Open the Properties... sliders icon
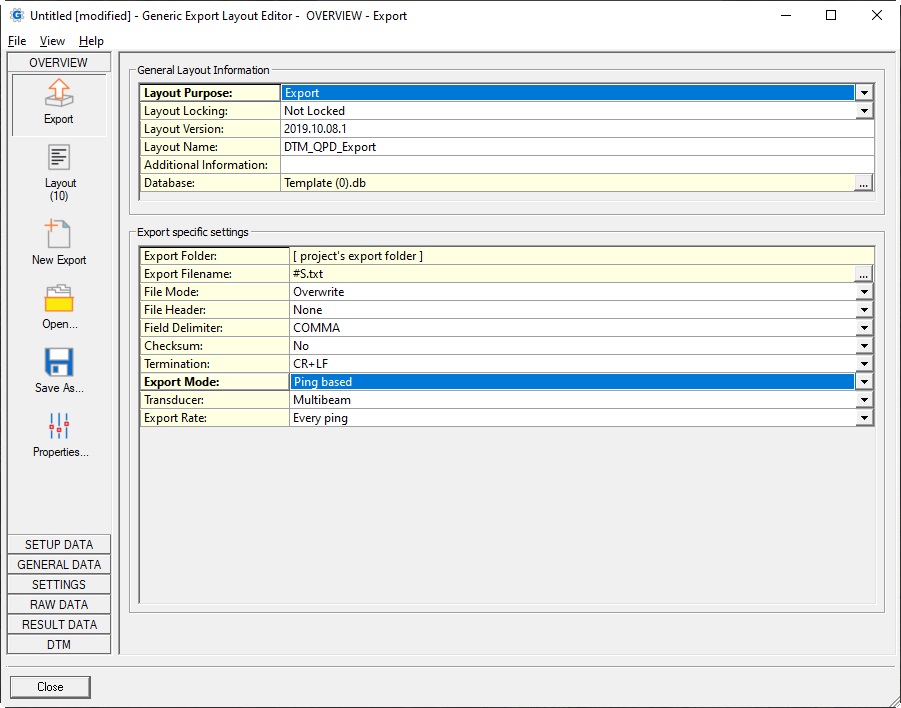This screenshot has width=901, height=708. (59, 427)
